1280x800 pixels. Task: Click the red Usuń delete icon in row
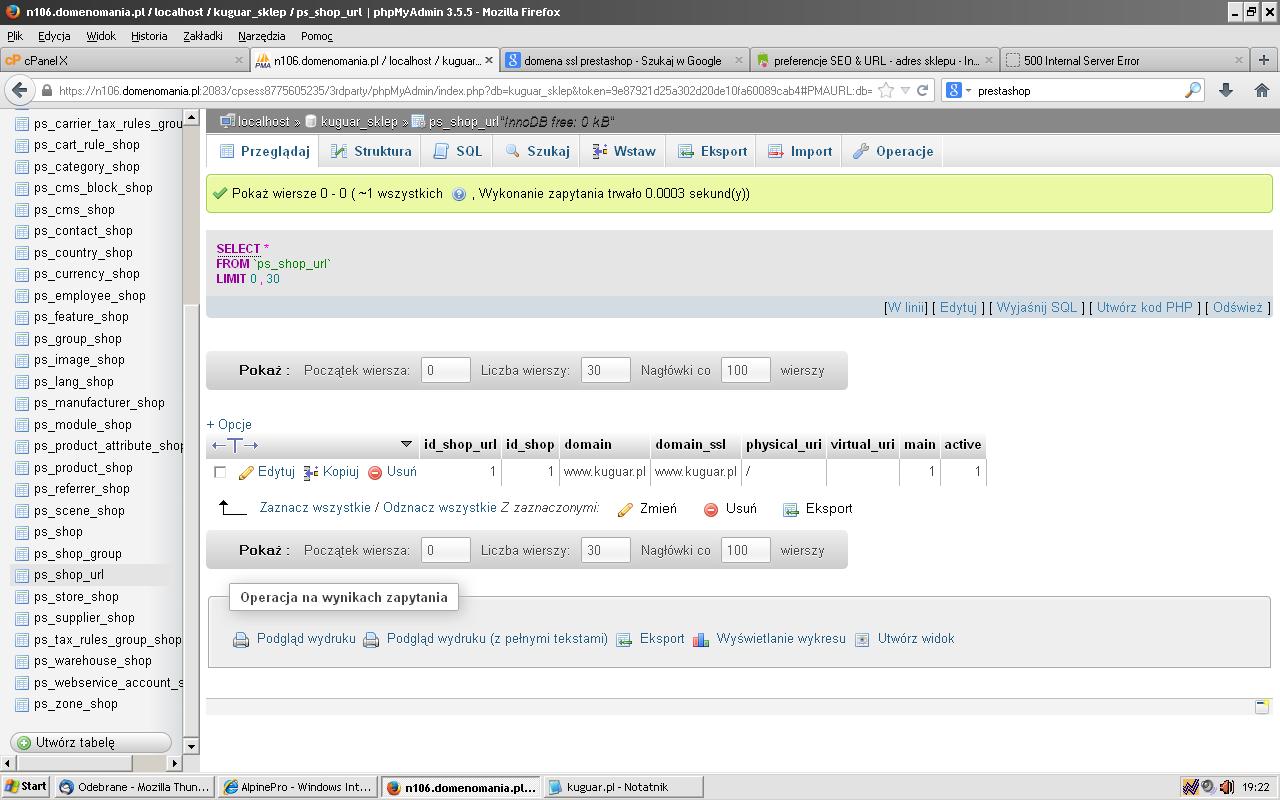pyautogui.click(x=375, y=472)
